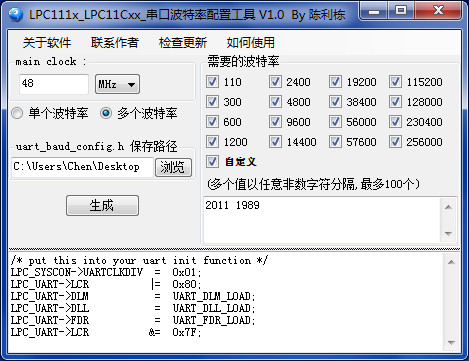Click down arrow of custom baud box scrollbar
This screenshot has width=469, height=361.
448,233
